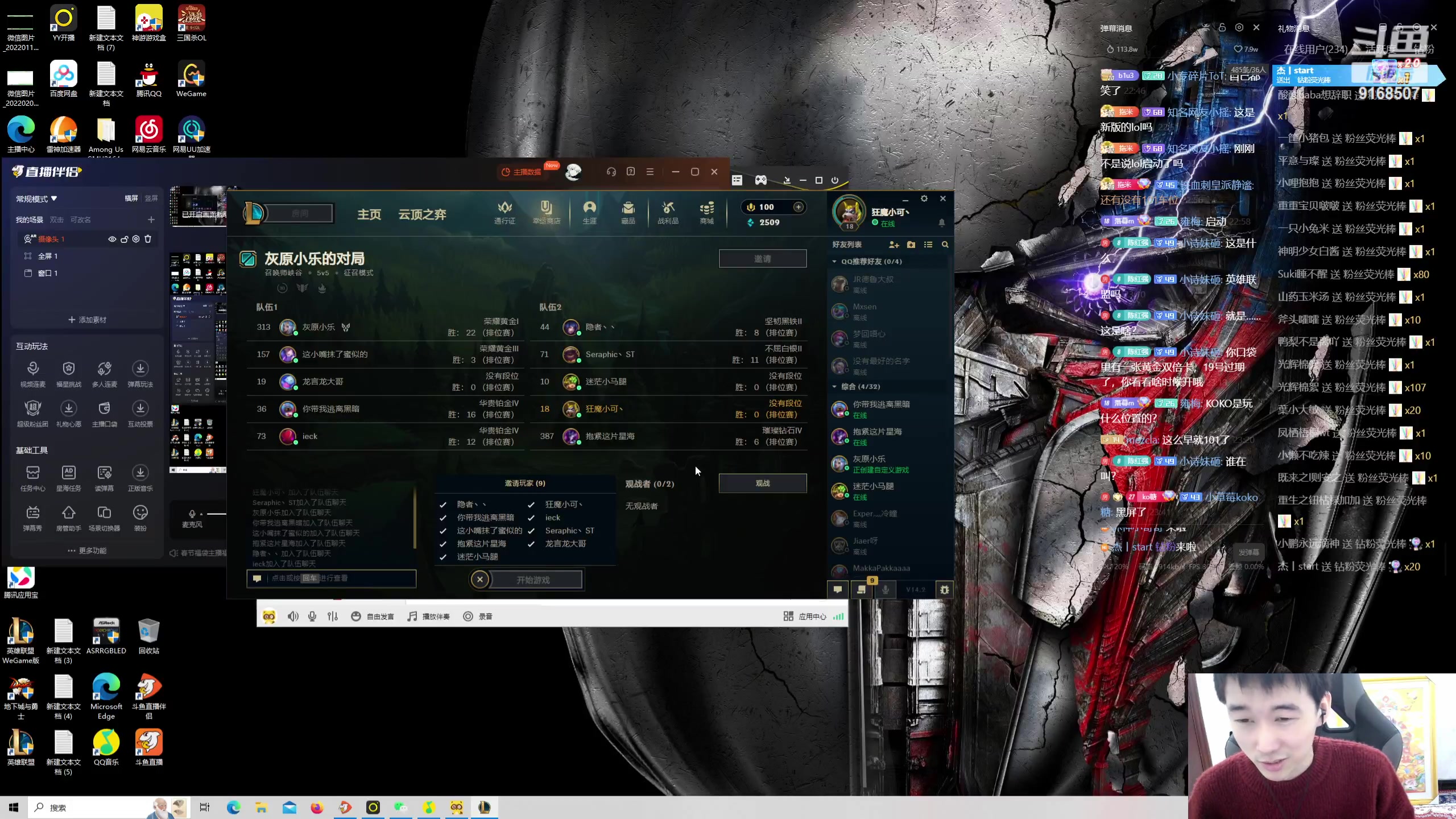Open Task View from Windows taskbar
The image size is (1456, 819).
tap(205, 808)
